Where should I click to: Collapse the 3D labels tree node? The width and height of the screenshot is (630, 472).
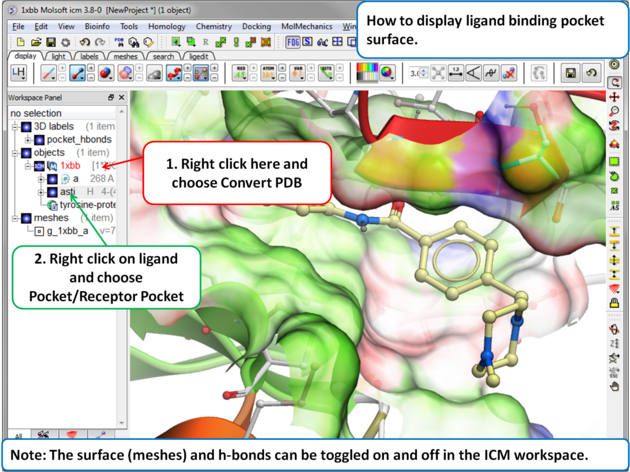point(15,127)
